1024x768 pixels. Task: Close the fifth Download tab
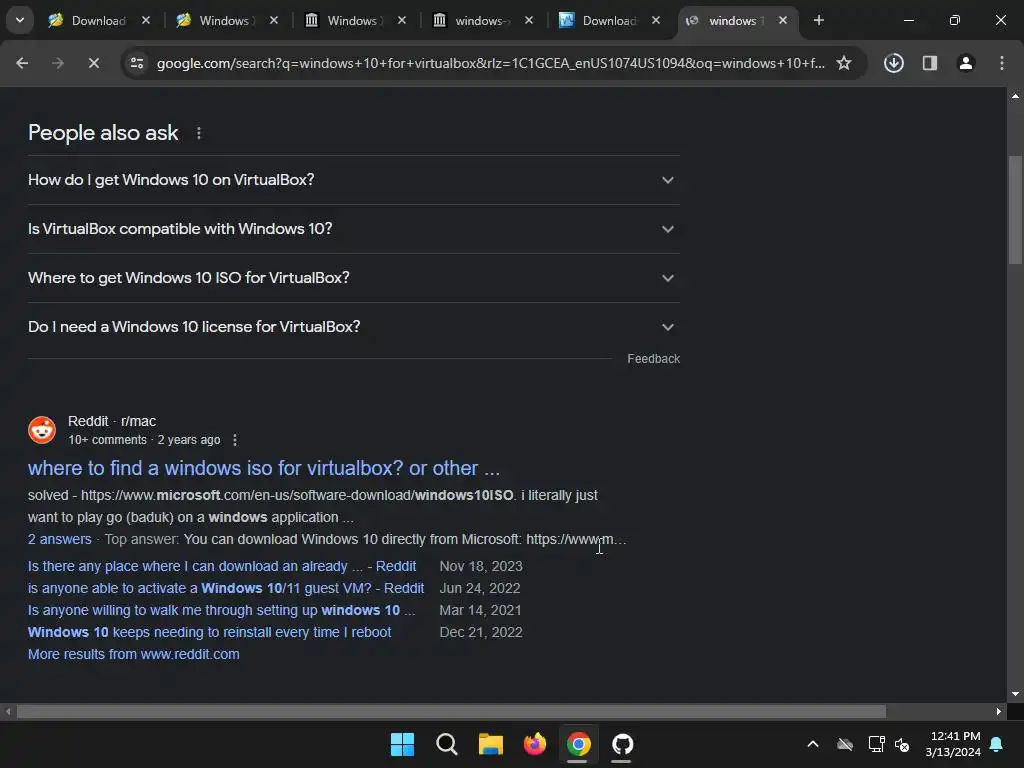(x=656, y=21)
